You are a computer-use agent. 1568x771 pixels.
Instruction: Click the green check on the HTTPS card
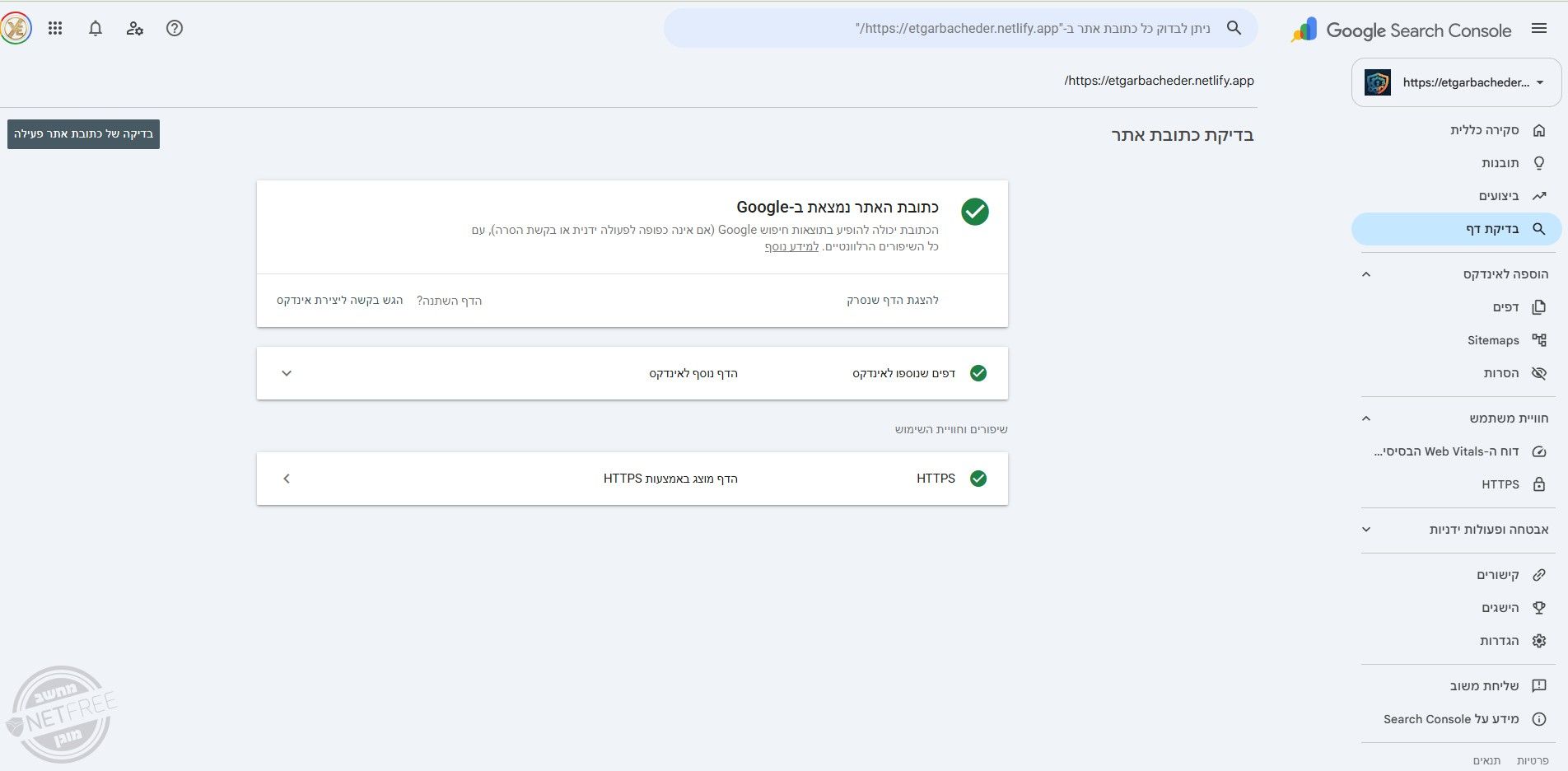click(978, 479)
